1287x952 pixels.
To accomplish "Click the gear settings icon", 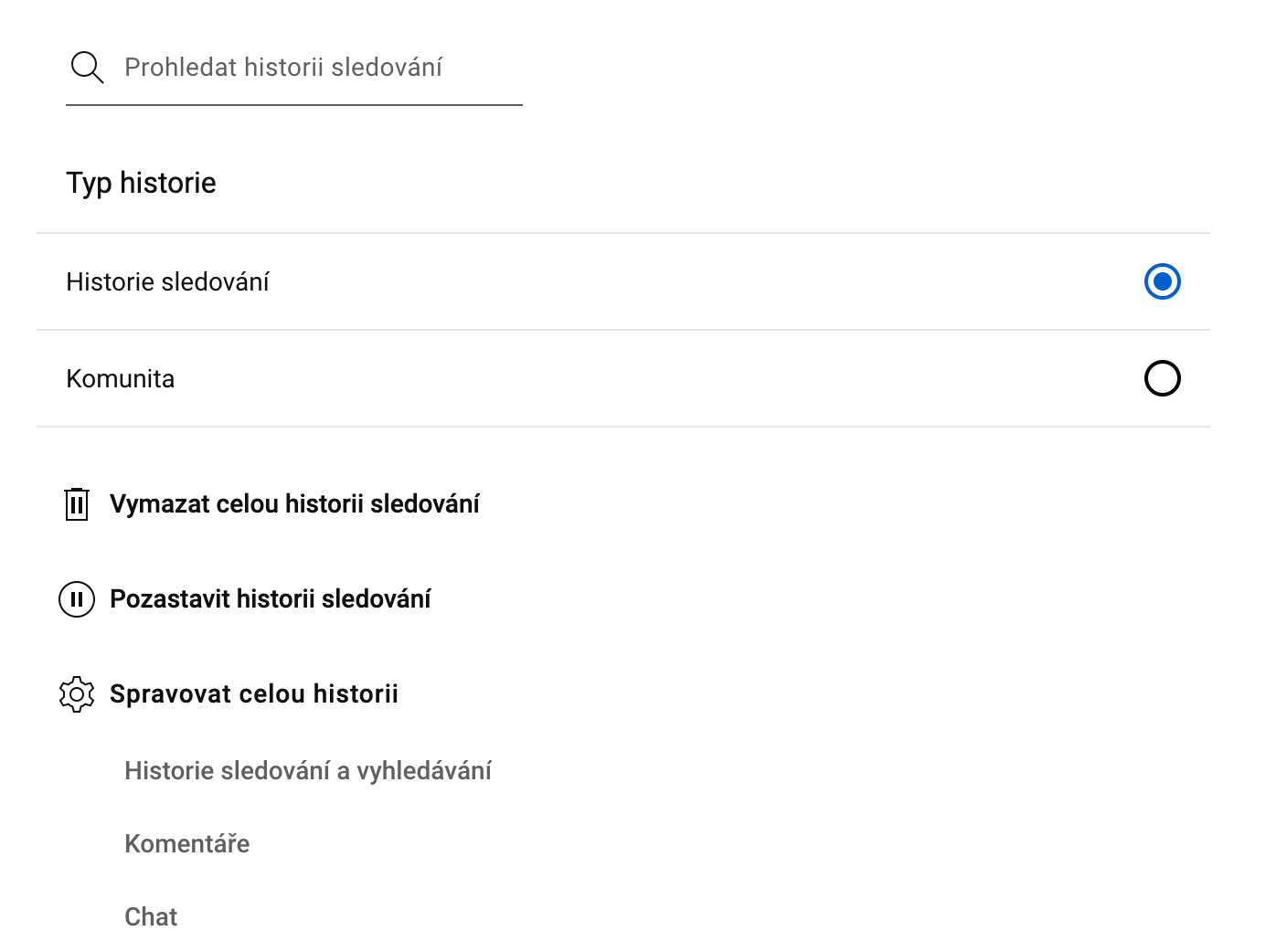I will click(77, 694).
